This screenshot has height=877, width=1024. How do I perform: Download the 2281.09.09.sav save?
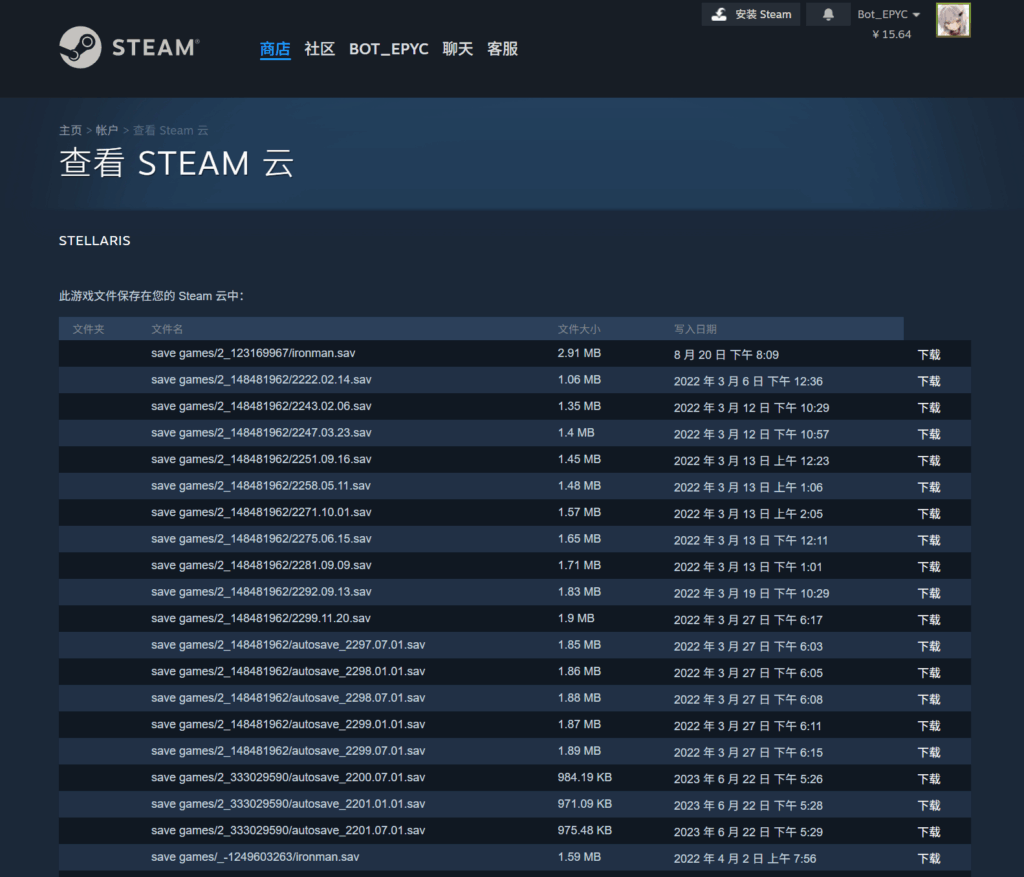pos(929,567)
